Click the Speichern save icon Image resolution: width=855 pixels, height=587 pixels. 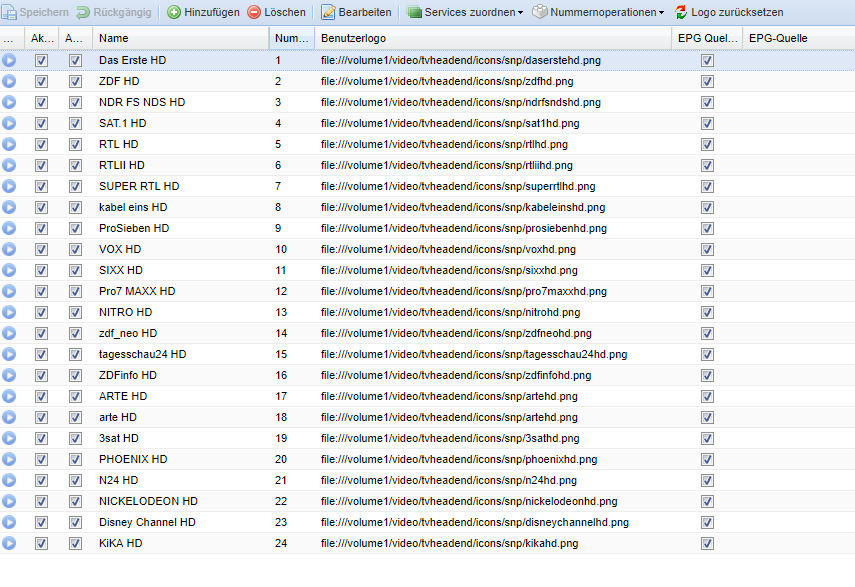point(9,12)
